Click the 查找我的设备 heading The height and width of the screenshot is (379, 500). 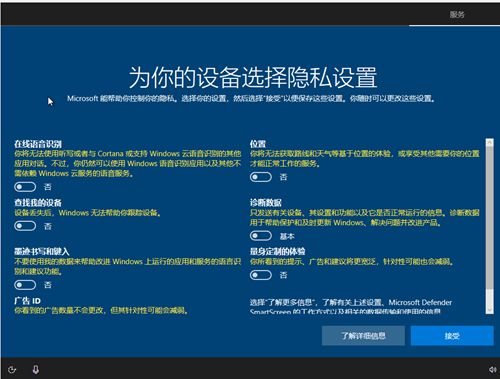click(38, 202)
